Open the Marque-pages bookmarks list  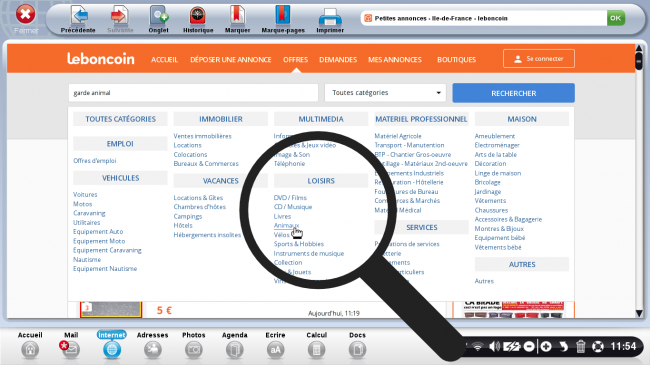(x=283, y=19)
